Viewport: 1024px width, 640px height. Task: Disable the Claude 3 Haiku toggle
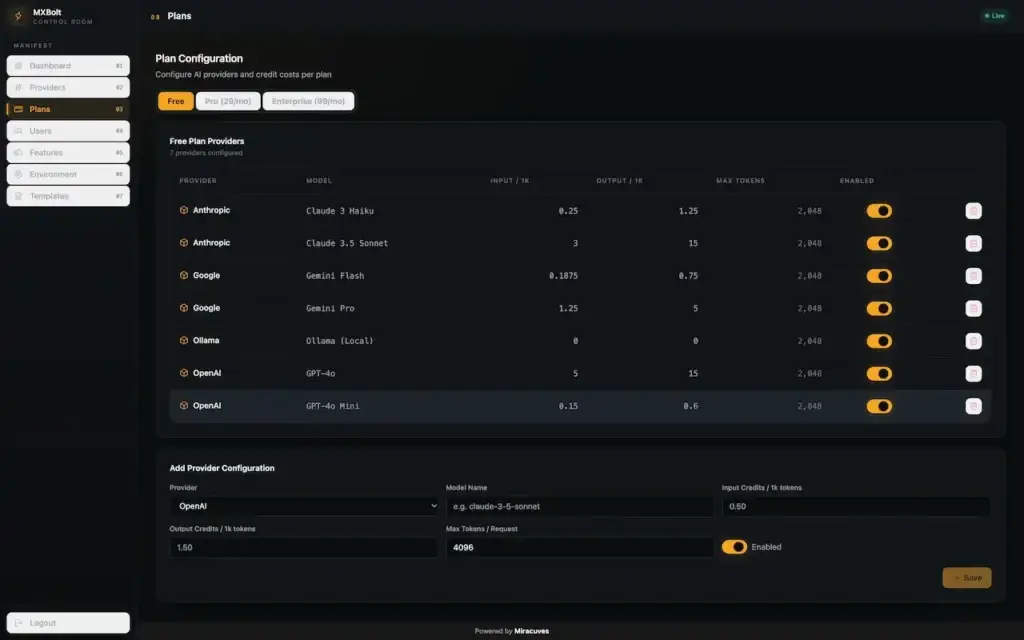pos(879,211)
